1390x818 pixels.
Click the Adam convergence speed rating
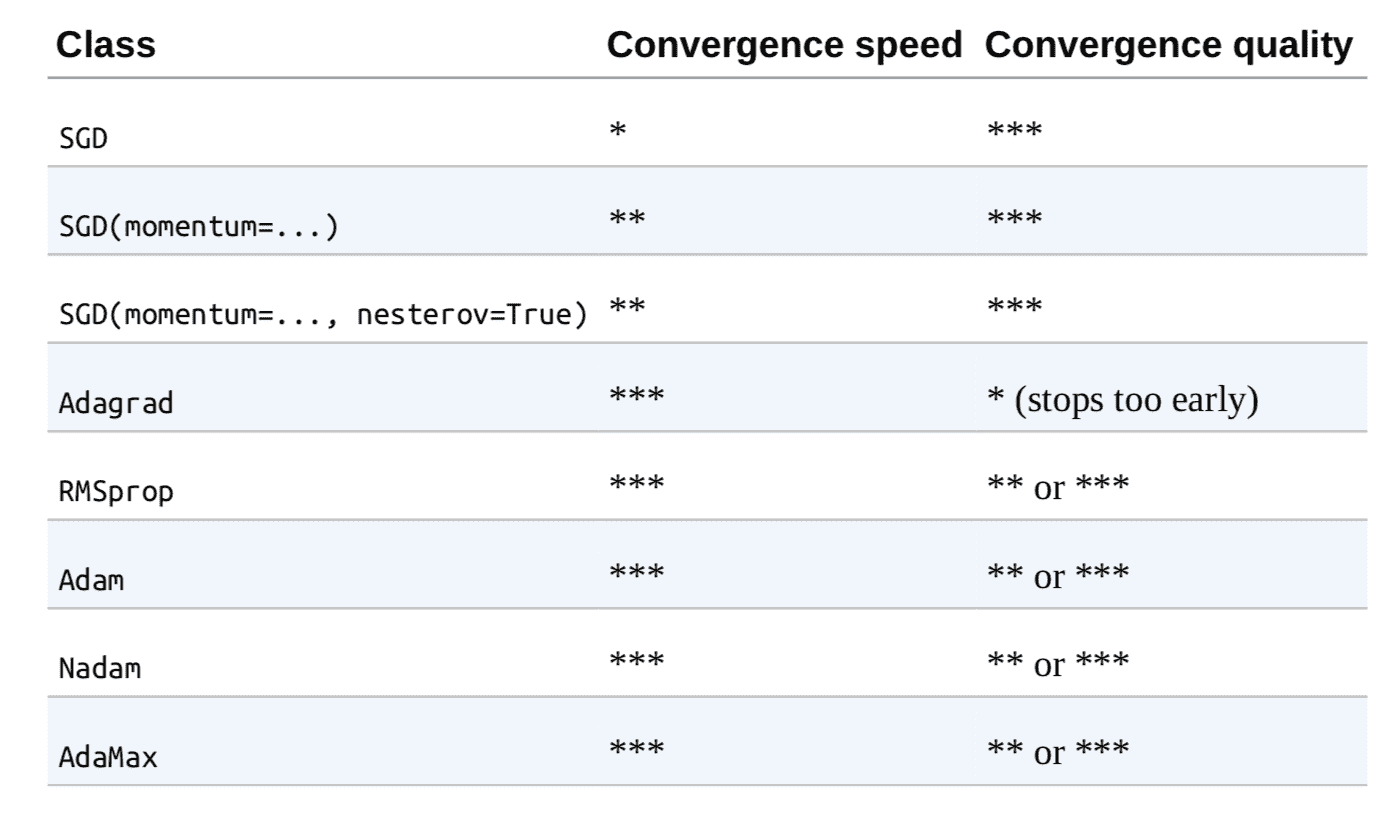tap(636, 572)
